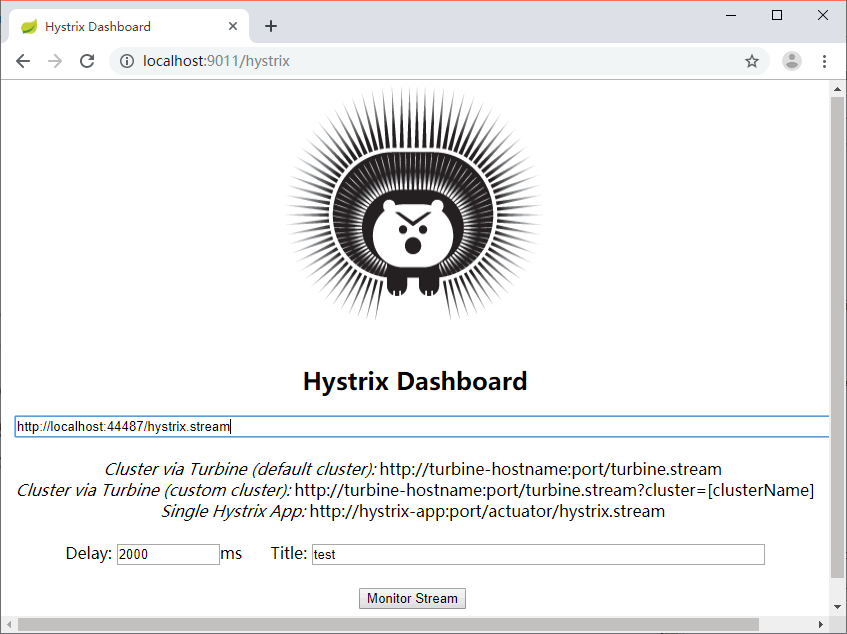Viewport: 847px width, 634px height.
Task: Click the 'Single Hystrix App:' label
Action: click(x=234, y=511)
